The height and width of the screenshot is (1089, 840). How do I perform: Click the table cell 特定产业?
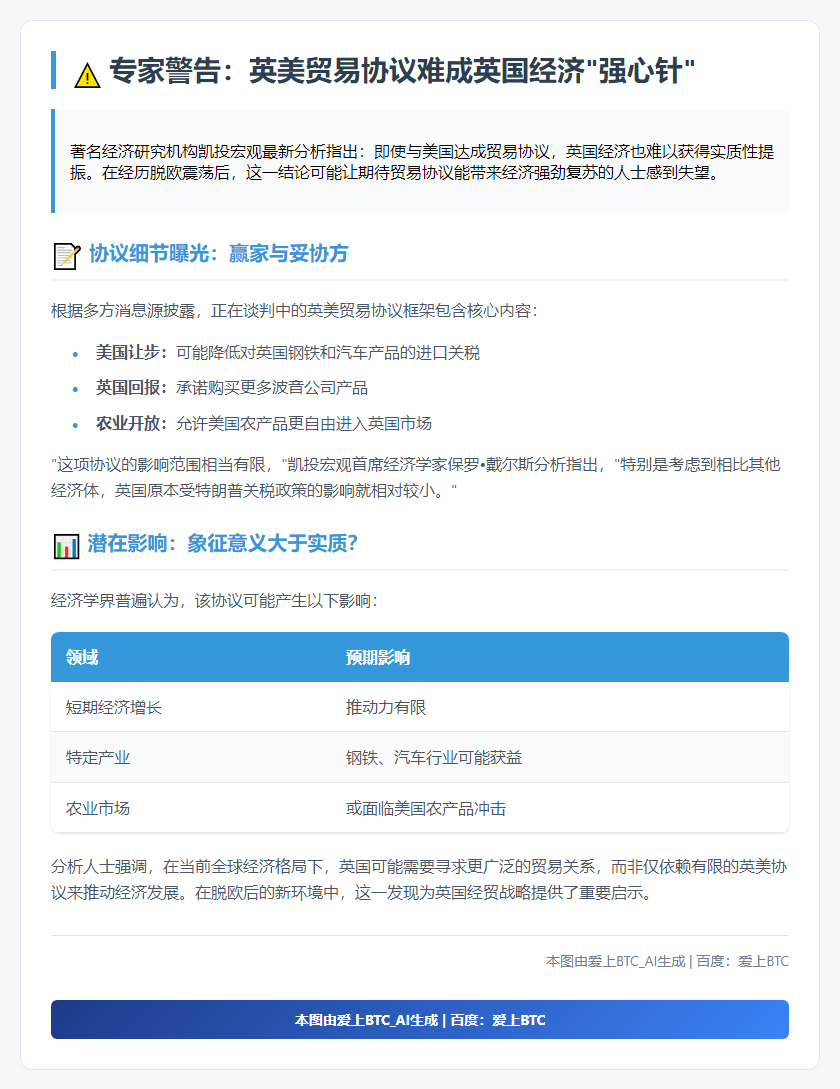pos(98,757)
